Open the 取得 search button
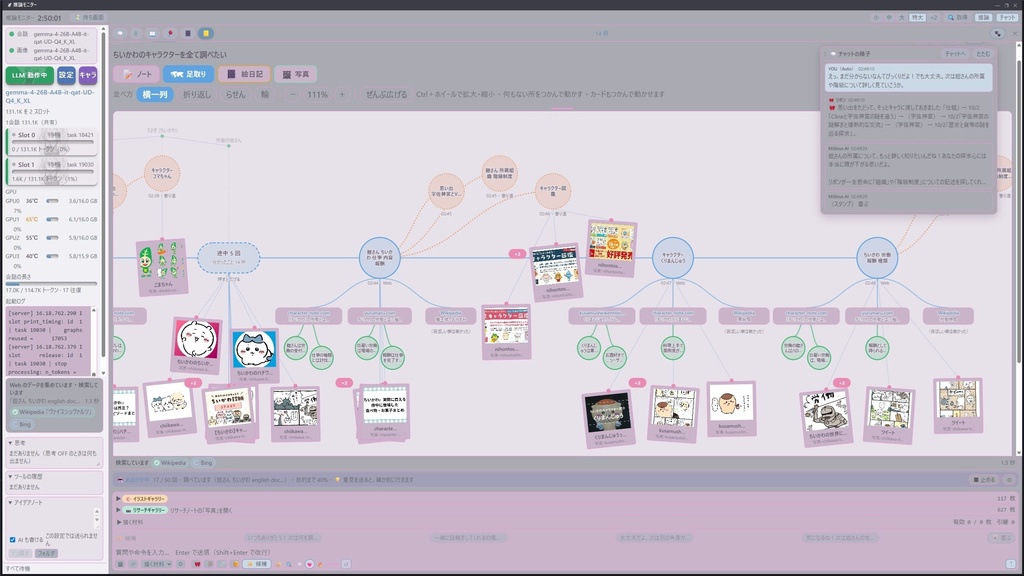This screenshot has height=576, width=1024. [958, 18]
